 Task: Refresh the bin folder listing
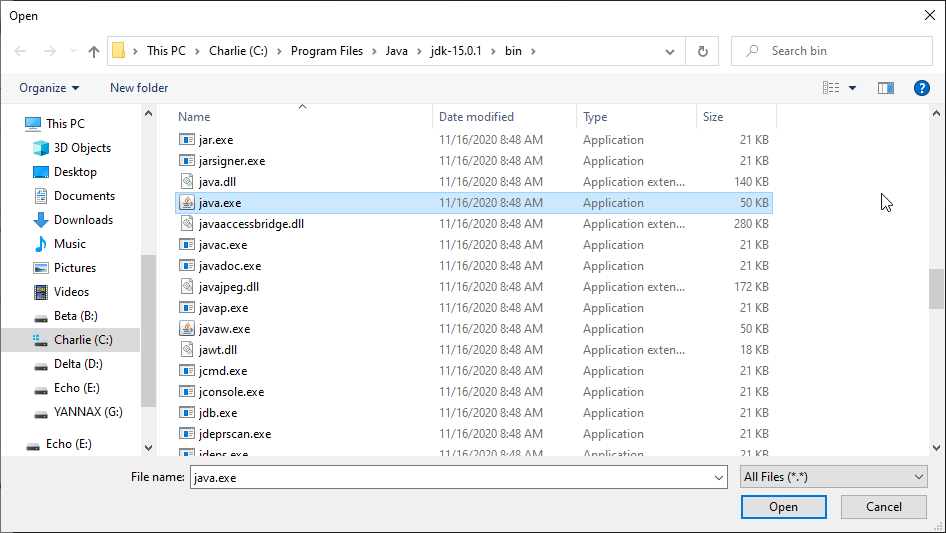(x=702, y=51)
